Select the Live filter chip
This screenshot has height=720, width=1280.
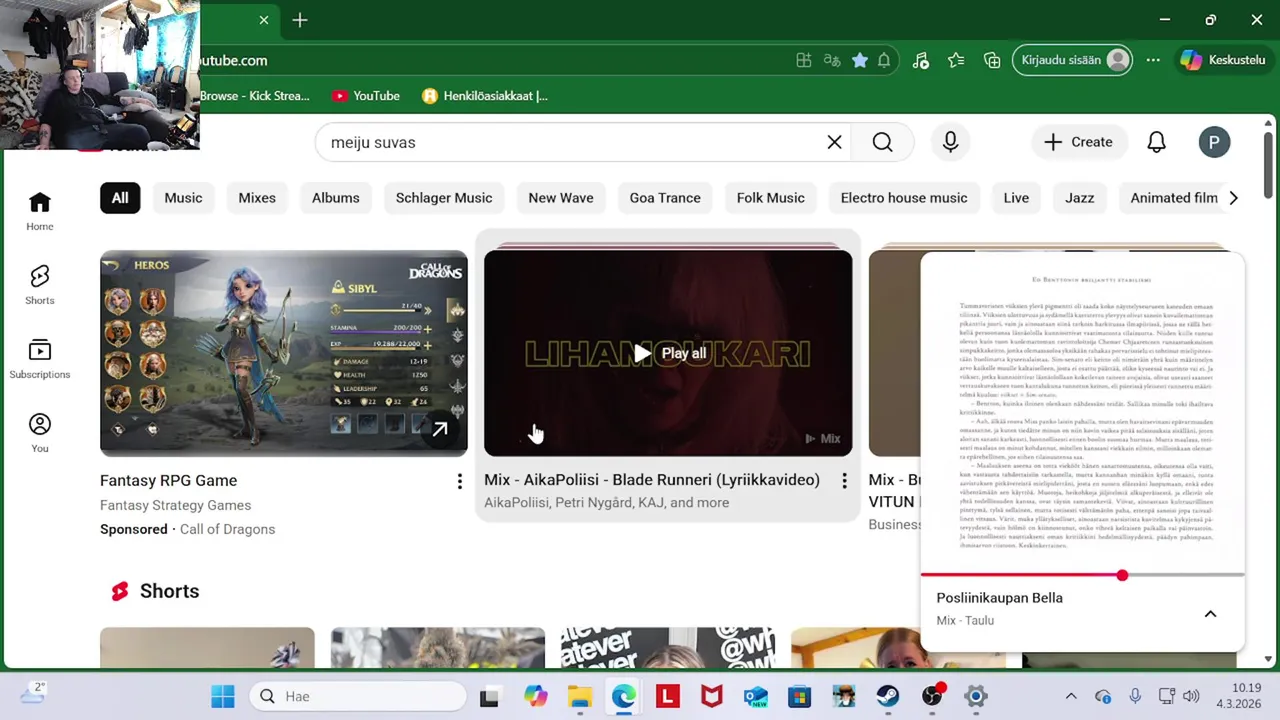point(1016,198)
